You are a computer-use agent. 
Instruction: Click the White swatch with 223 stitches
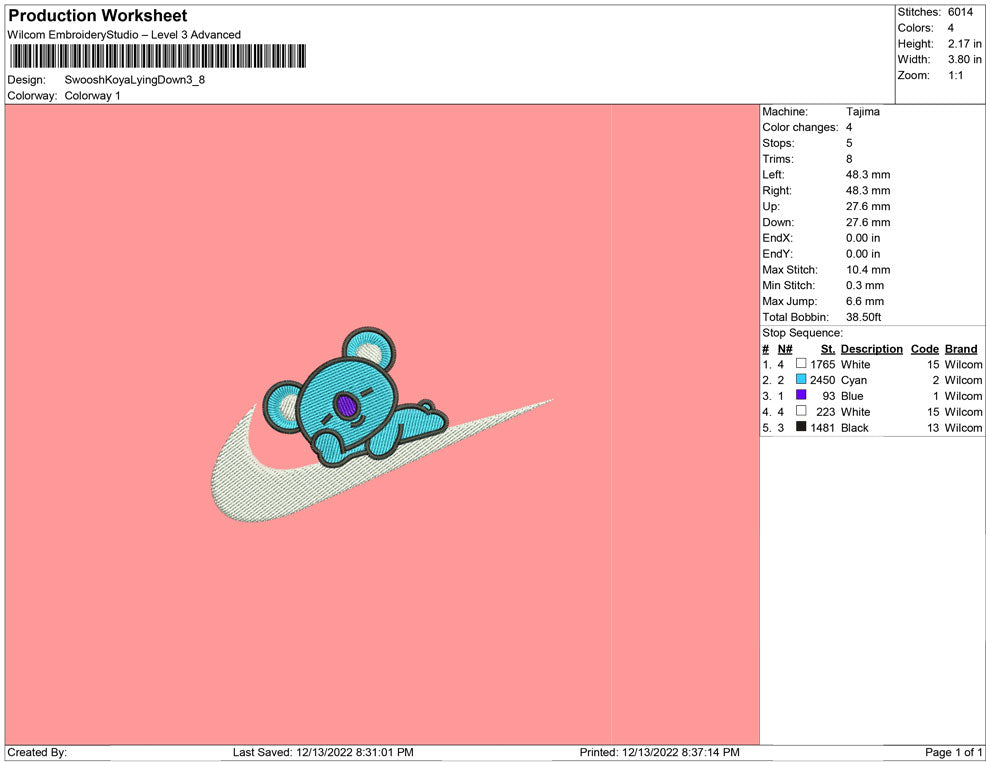(x=801, y=411)
